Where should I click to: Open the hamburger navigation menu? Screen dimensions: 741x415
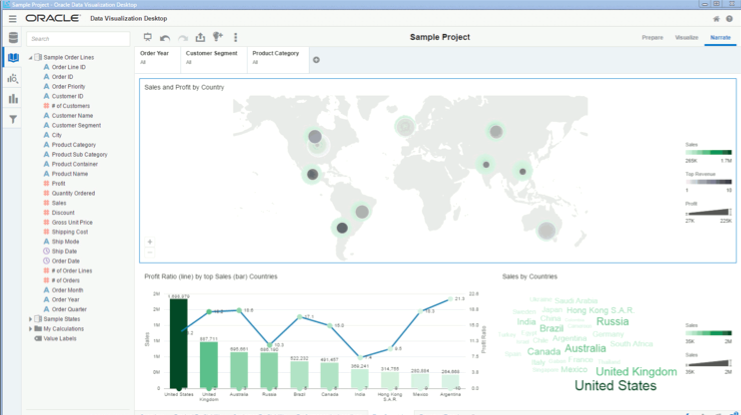coord(12,18)
